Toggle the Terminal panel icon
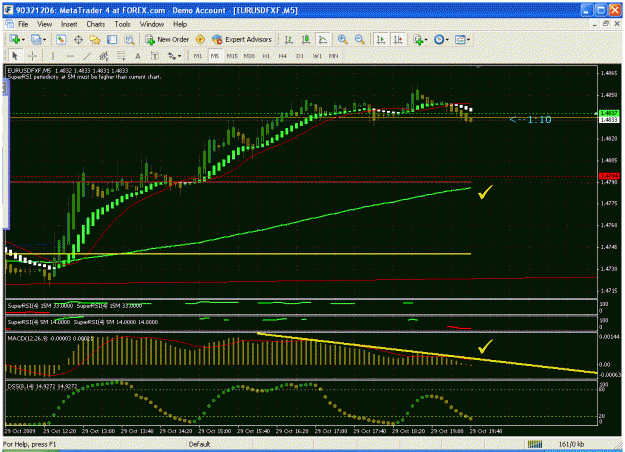This screenshot has width=625, height=452. [x=112, y=39]
